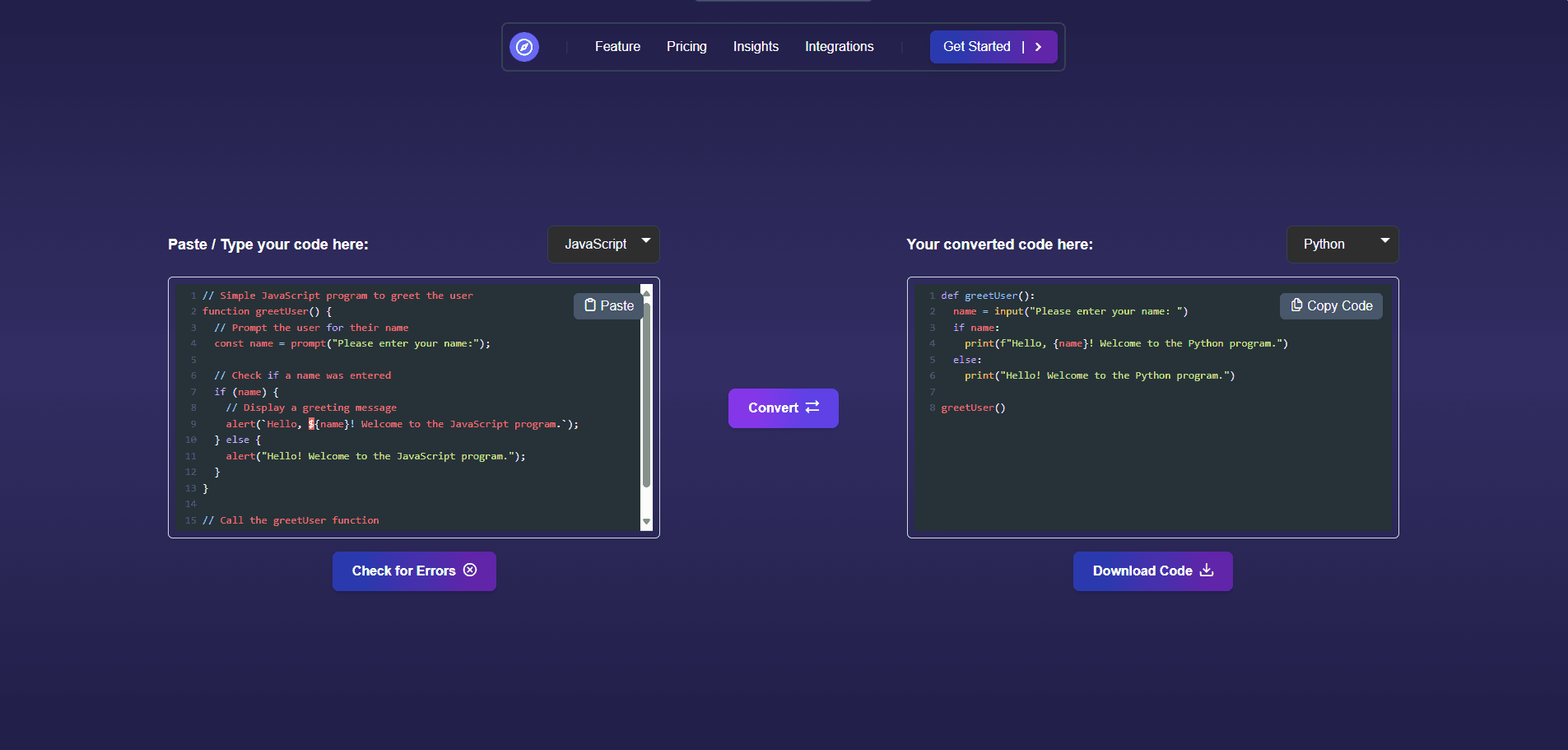1568x750 pixels.
Task: Open the JavaScript source language dropdown
Action: [604, 245]
